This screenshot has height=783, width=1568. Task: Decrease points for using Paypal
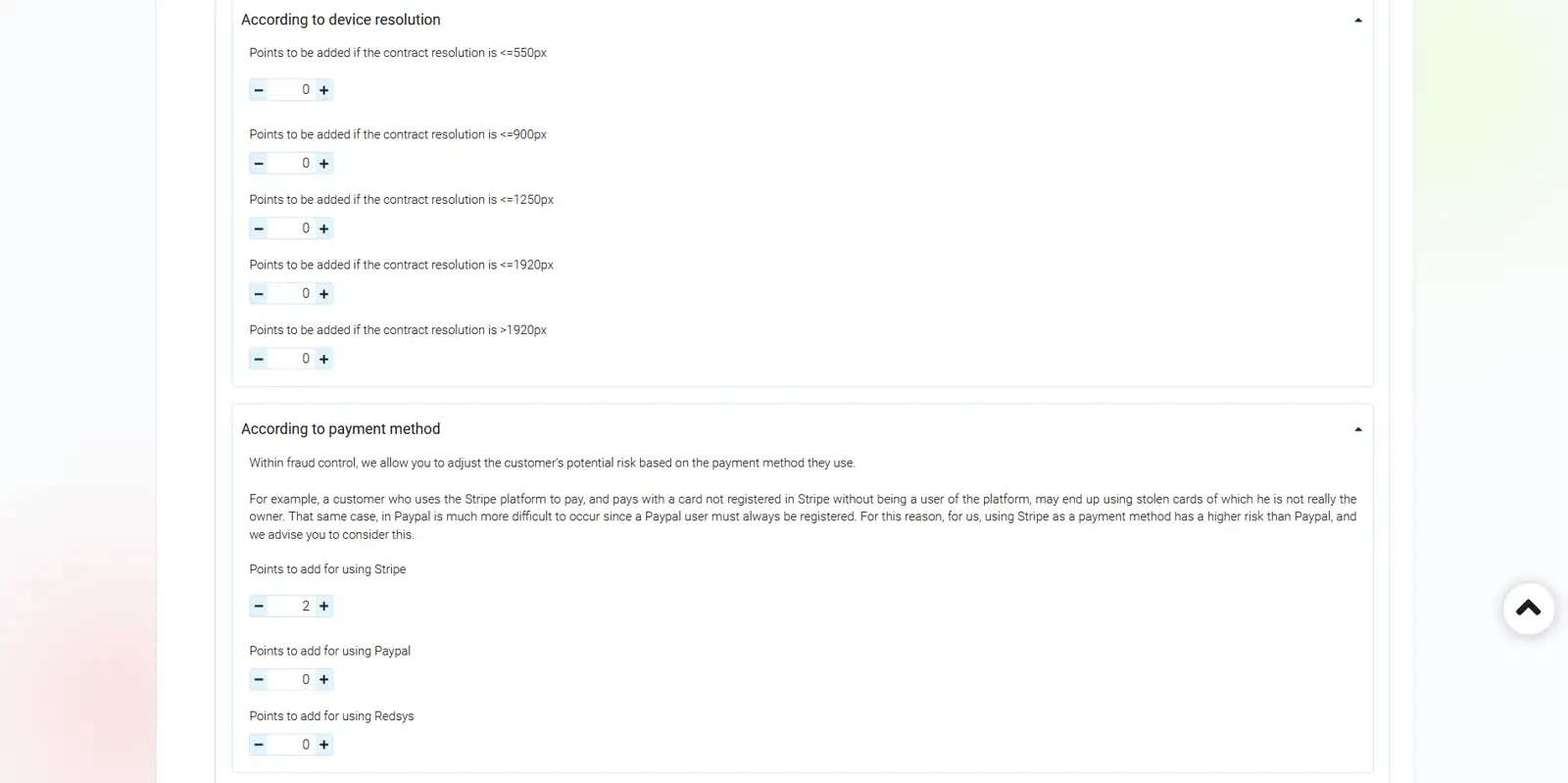[259, 680]
